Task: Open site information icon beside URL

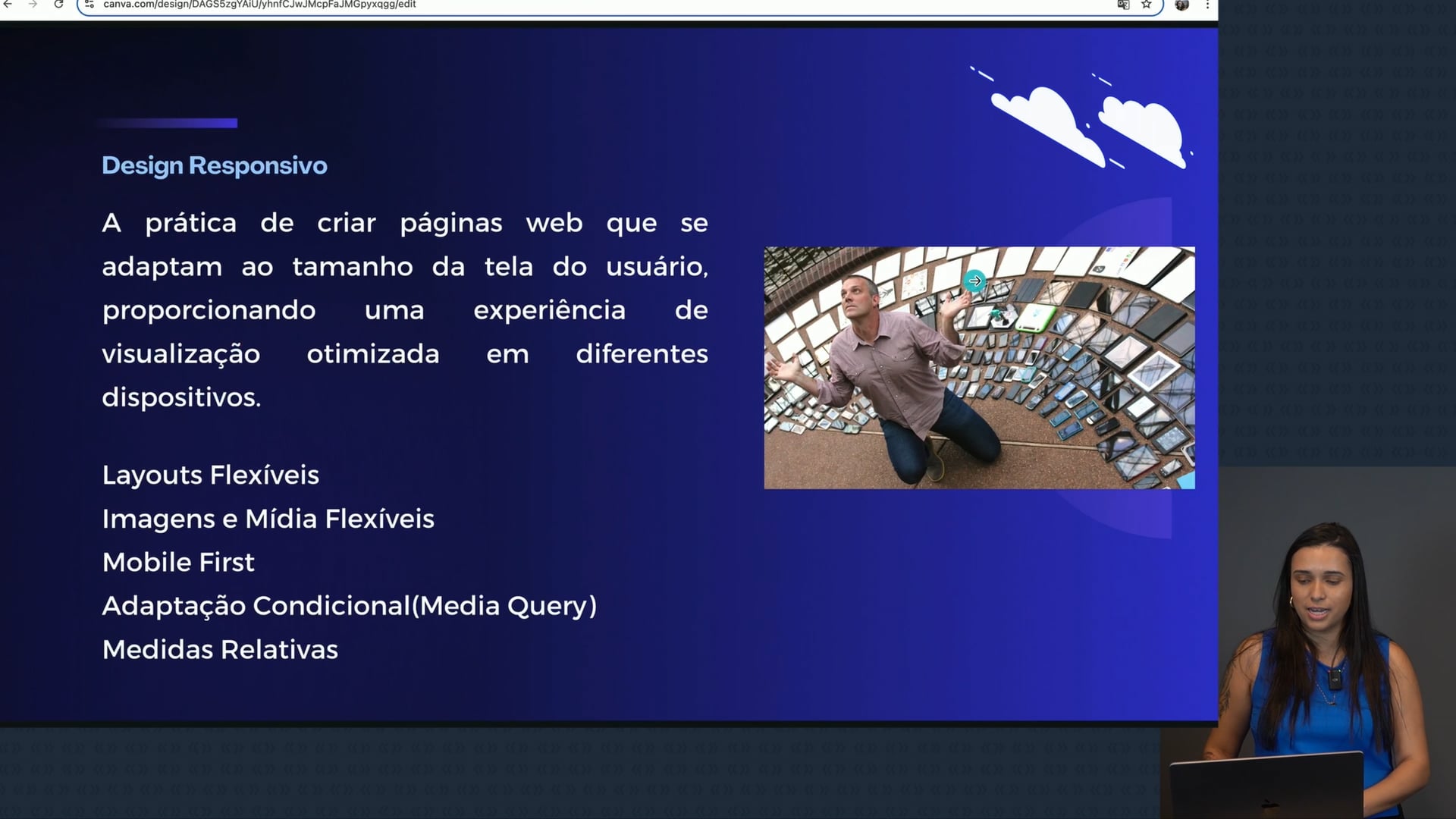Action: pos(89,5)
